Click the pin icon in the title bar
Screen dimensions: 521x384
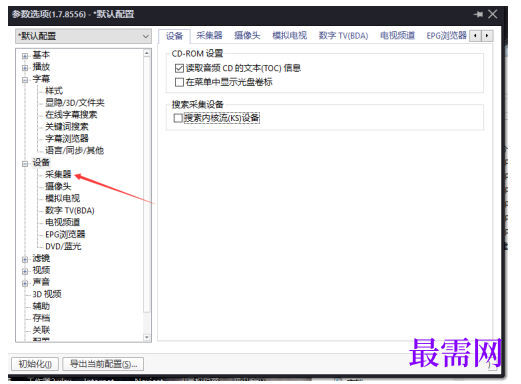coord(478,14)
